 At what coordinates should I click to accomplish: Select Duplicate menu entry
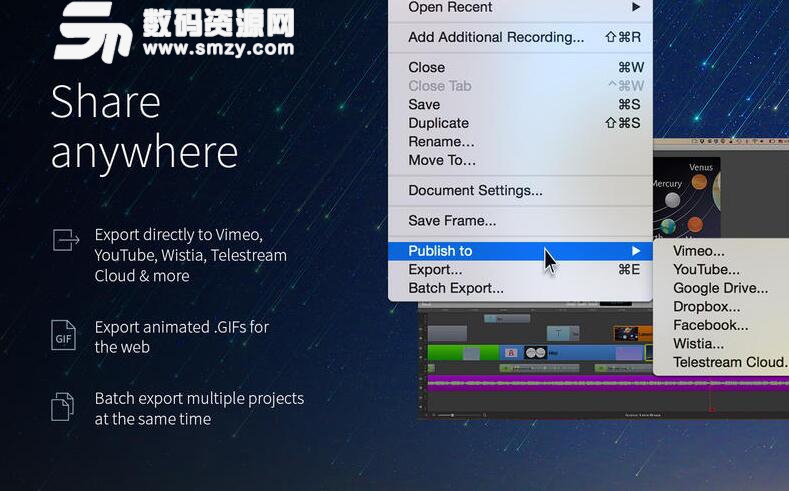[x=438, y=123]
